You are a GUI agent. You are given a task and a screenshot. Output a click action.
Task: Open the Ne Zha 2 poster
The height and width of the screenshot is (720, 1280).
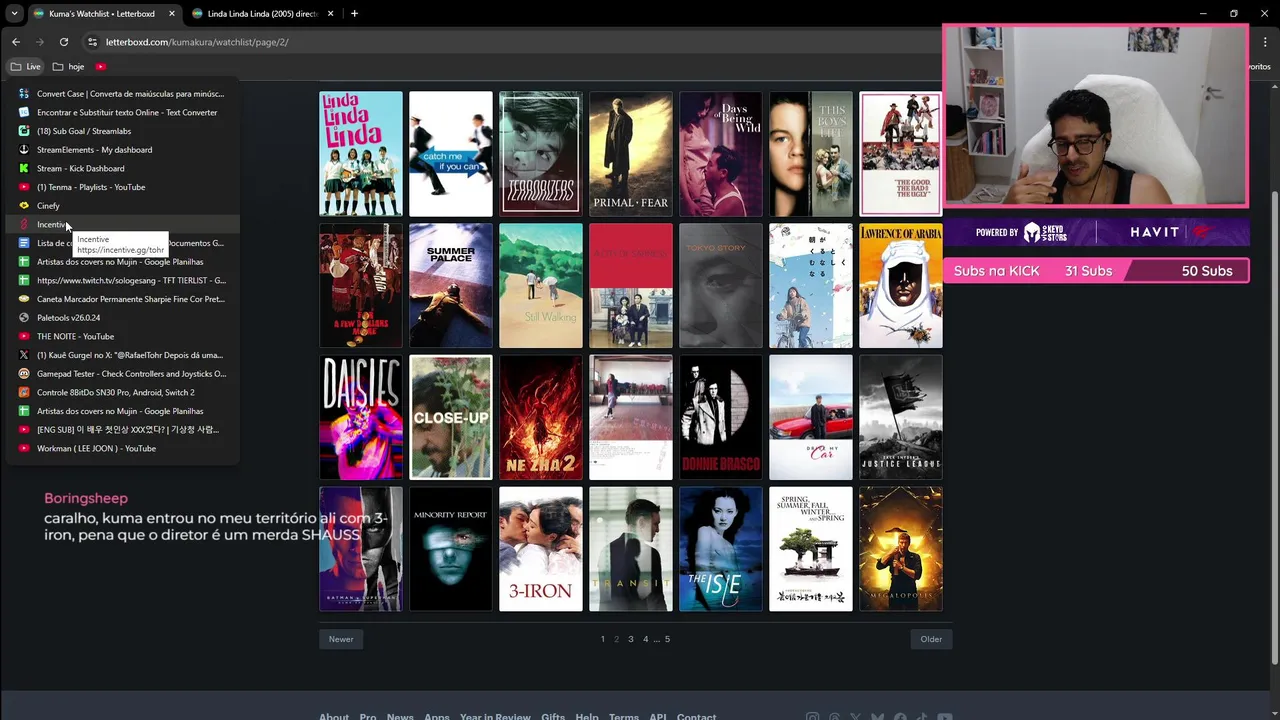click(541, 417)
